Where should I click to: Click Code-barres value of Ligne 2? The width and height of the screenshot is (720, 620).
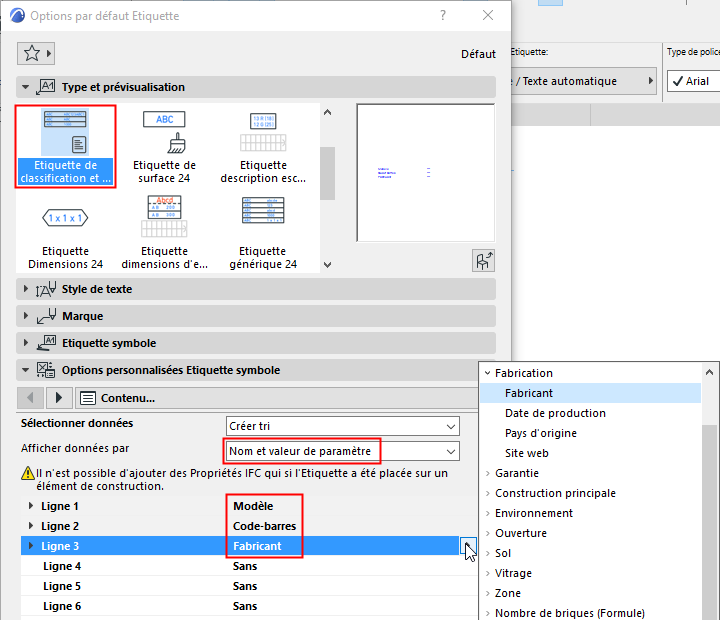point(264,526)
